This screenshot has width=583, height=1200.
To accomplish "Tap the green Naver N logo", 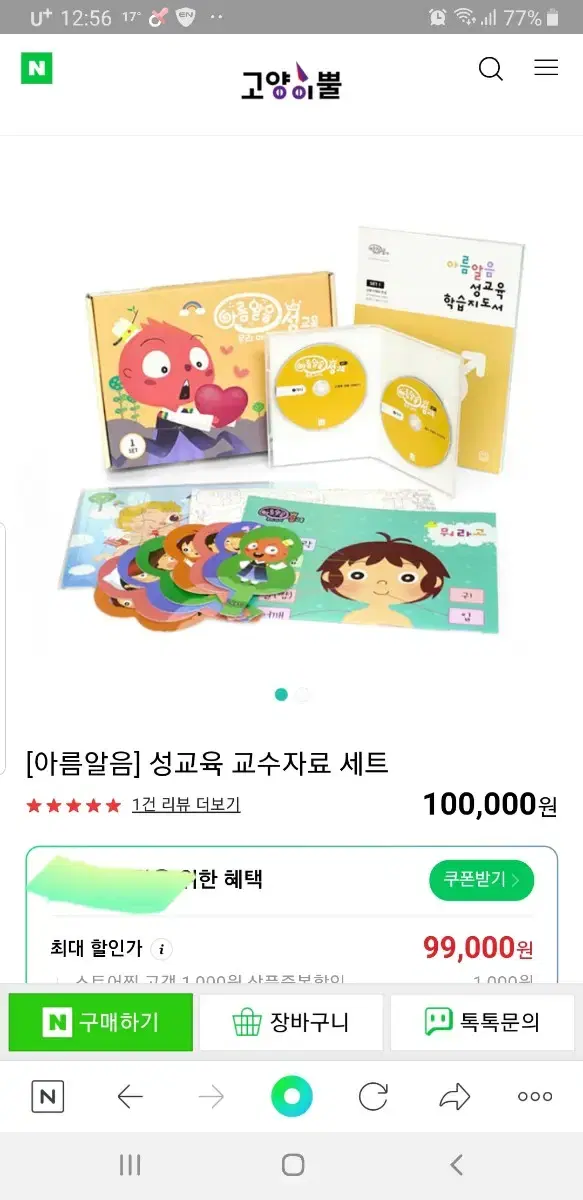I will coord(36,68).
